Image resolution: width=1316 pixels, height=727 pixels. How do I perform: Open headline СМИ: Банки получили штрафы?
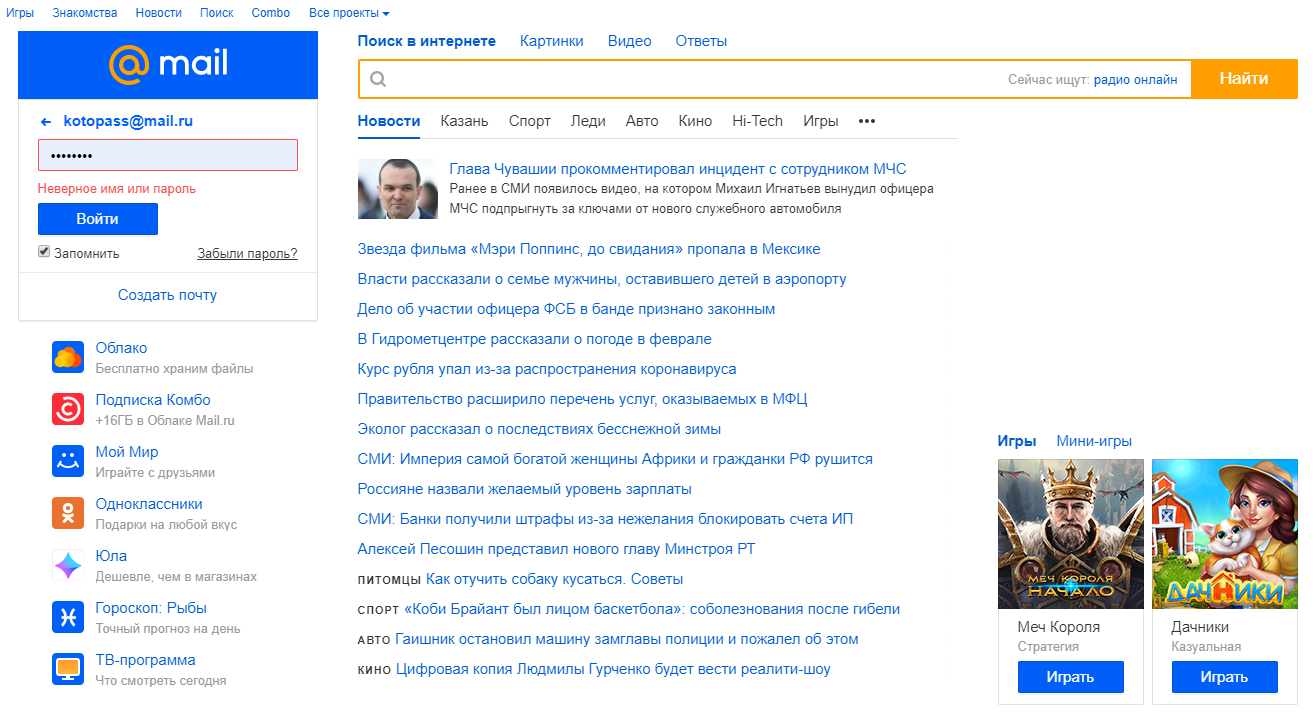[x=606, y=519]
